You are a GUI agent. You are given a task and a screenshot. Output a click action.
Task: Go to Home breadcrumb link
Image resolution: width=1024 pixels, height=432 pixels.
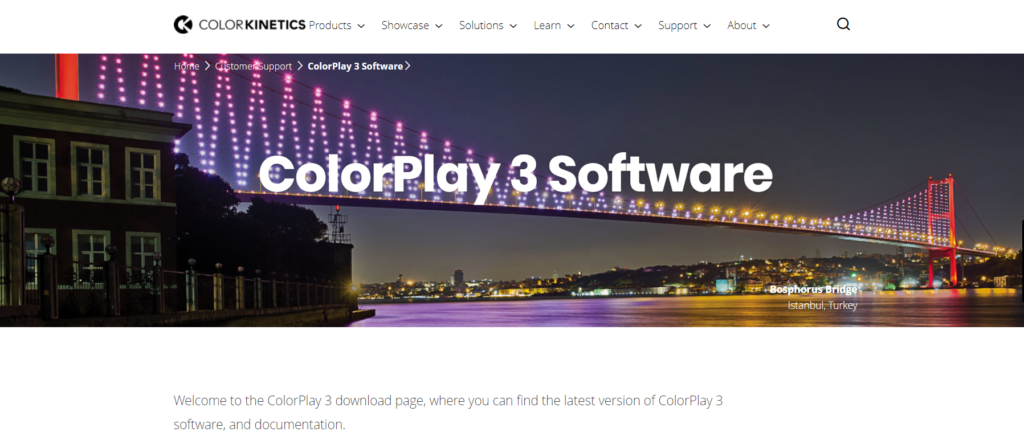186,66
